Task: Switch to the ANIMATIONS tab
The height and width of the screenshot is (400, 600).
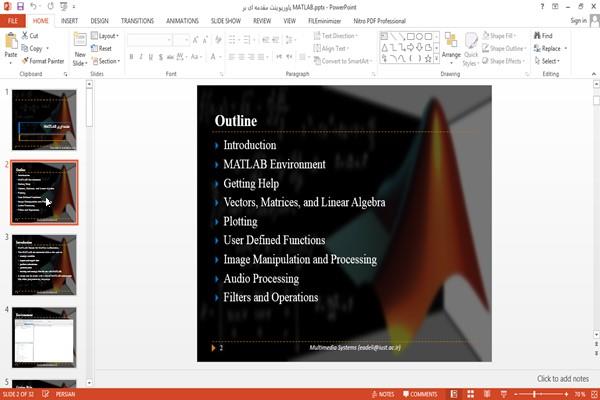Action: [x=182, y=21]
